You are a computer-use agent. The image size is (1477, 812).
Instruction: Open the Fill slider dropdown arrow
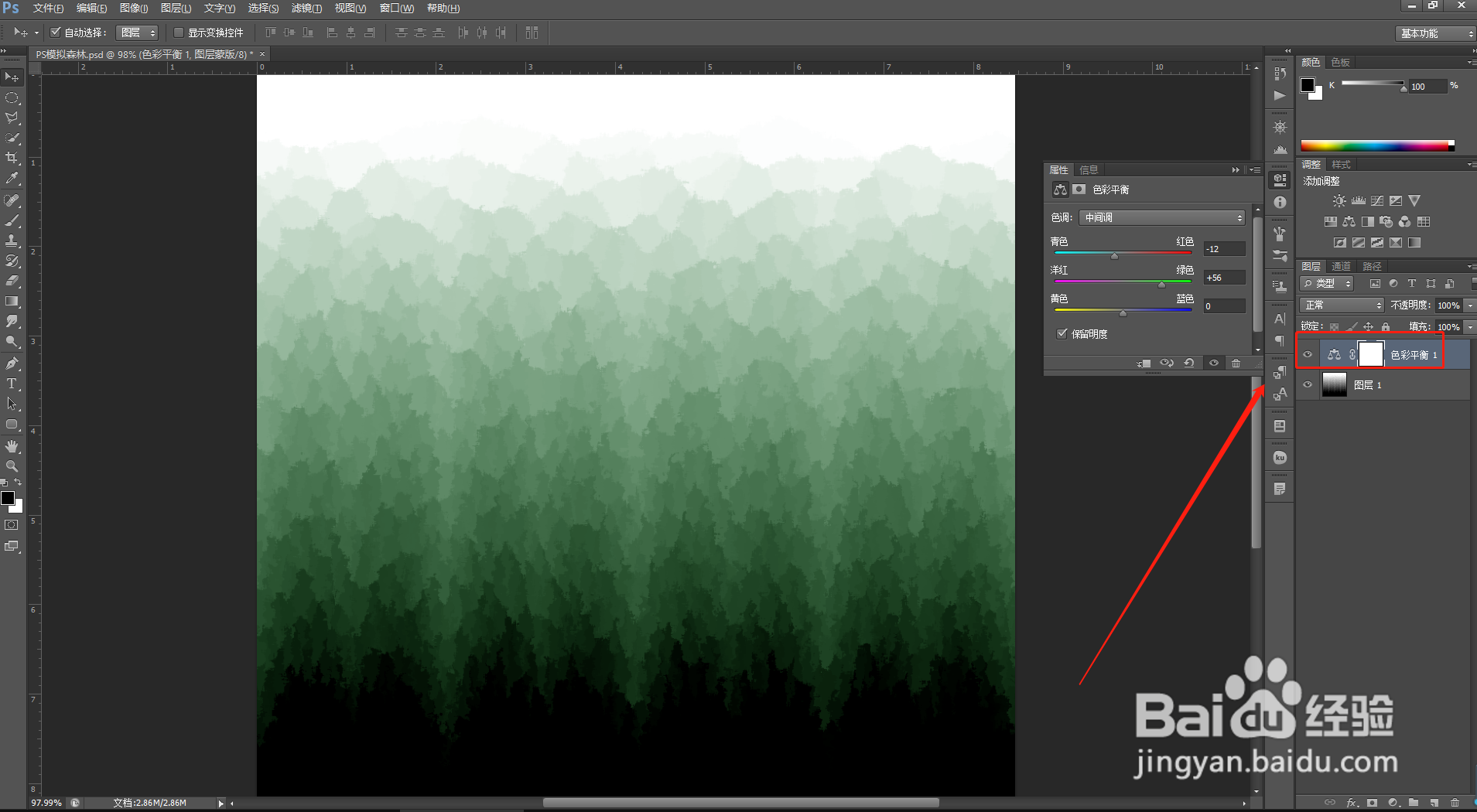(1470, 327)
